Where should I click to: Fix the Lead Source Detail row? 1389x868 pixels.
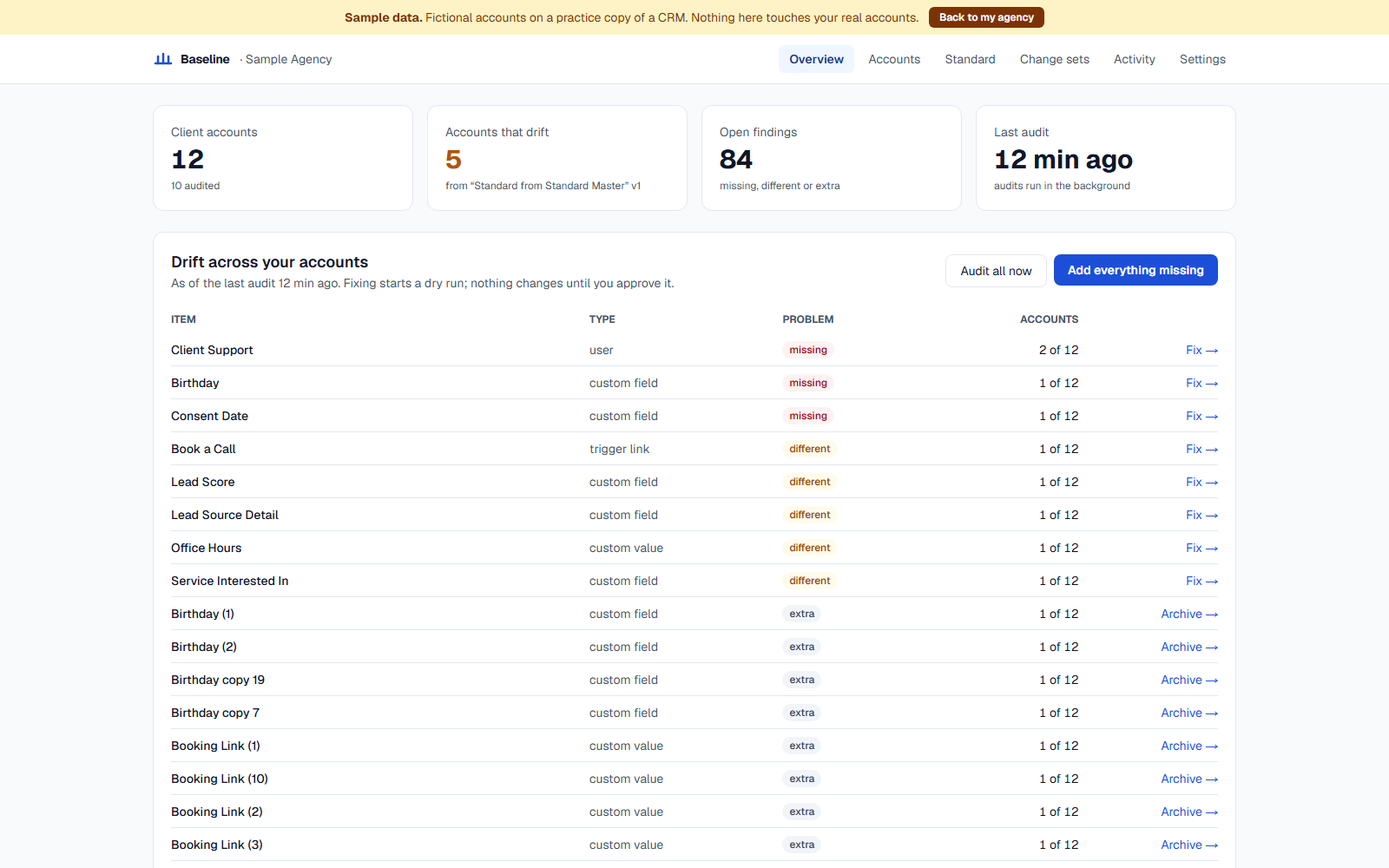click(x=1201, y=515)
